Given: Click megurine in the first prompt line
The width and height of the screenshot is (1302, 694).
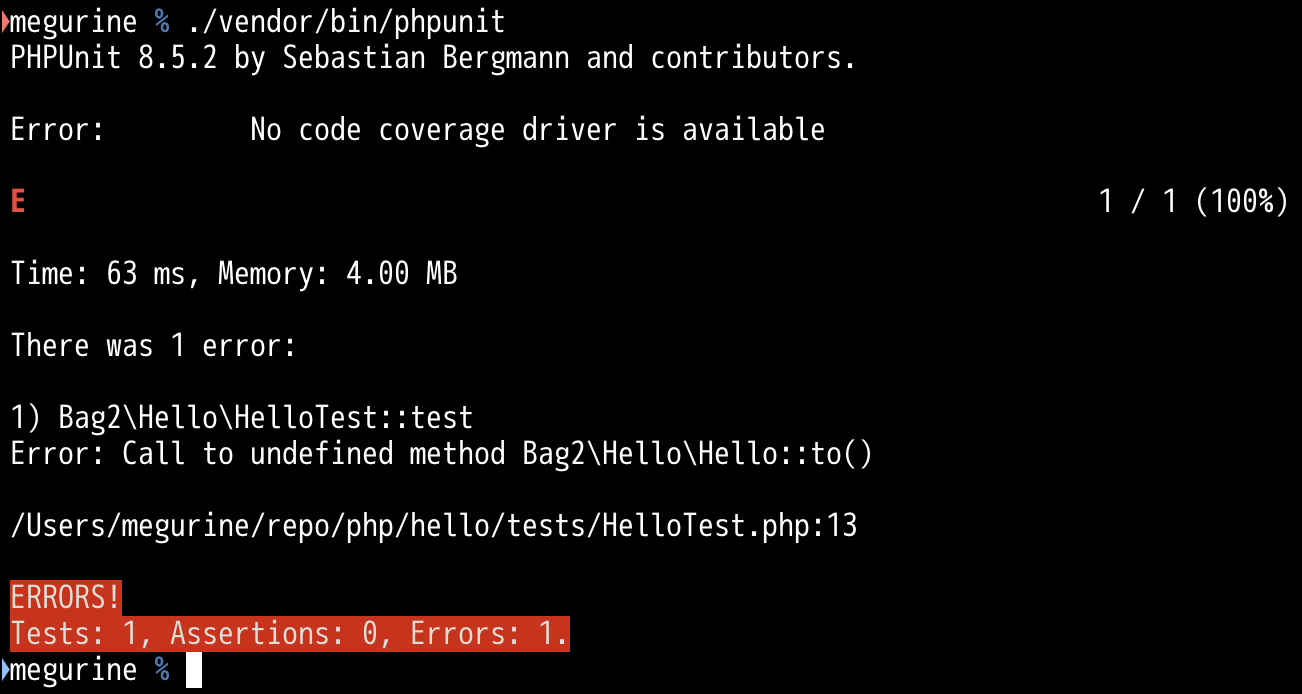Looking at the screenshot, I should [x=74, y=21].
